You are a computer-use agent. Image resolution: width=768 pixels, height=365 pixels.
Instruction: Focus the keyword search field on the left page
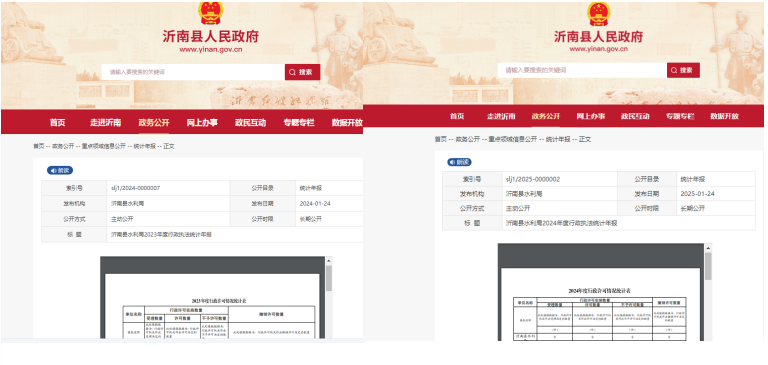(x=193, y=72)
